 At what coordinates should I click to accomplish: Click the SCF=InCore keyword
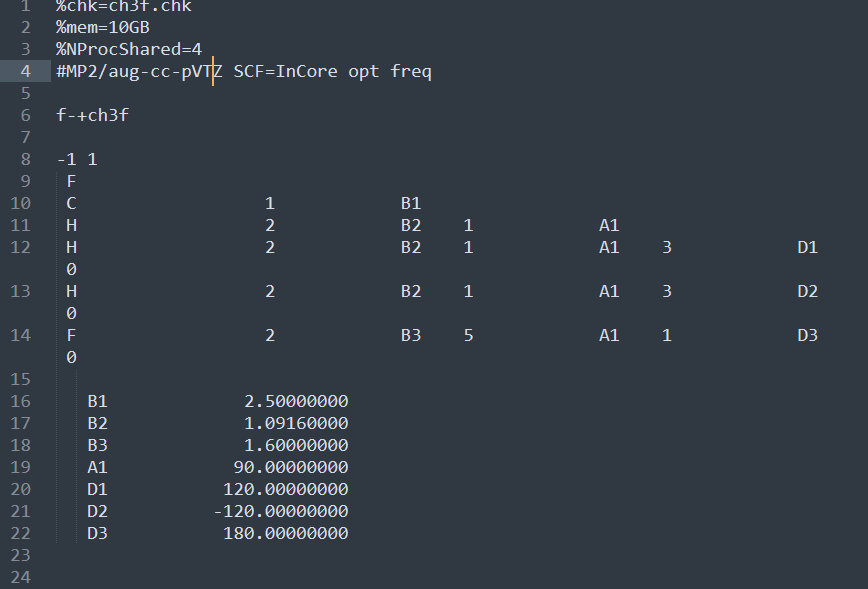click(x=286, y=71)
